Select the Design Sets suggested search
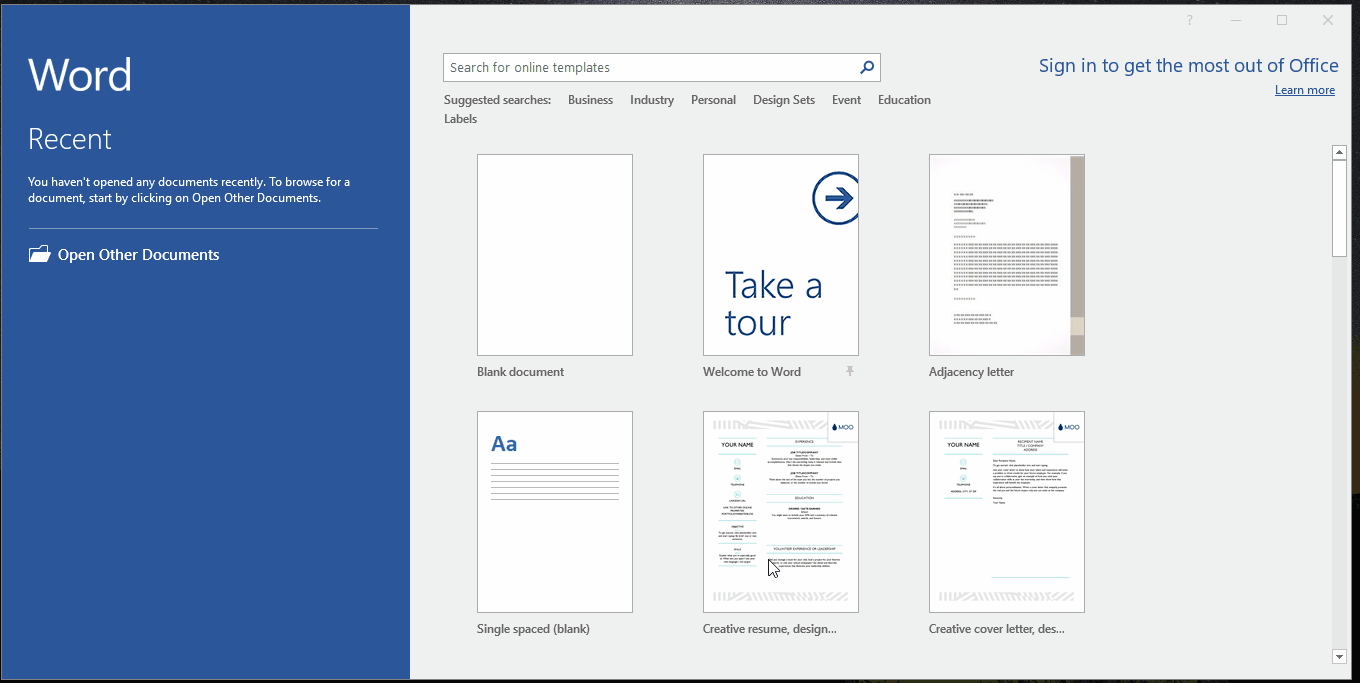 click(x=784, y=100)
